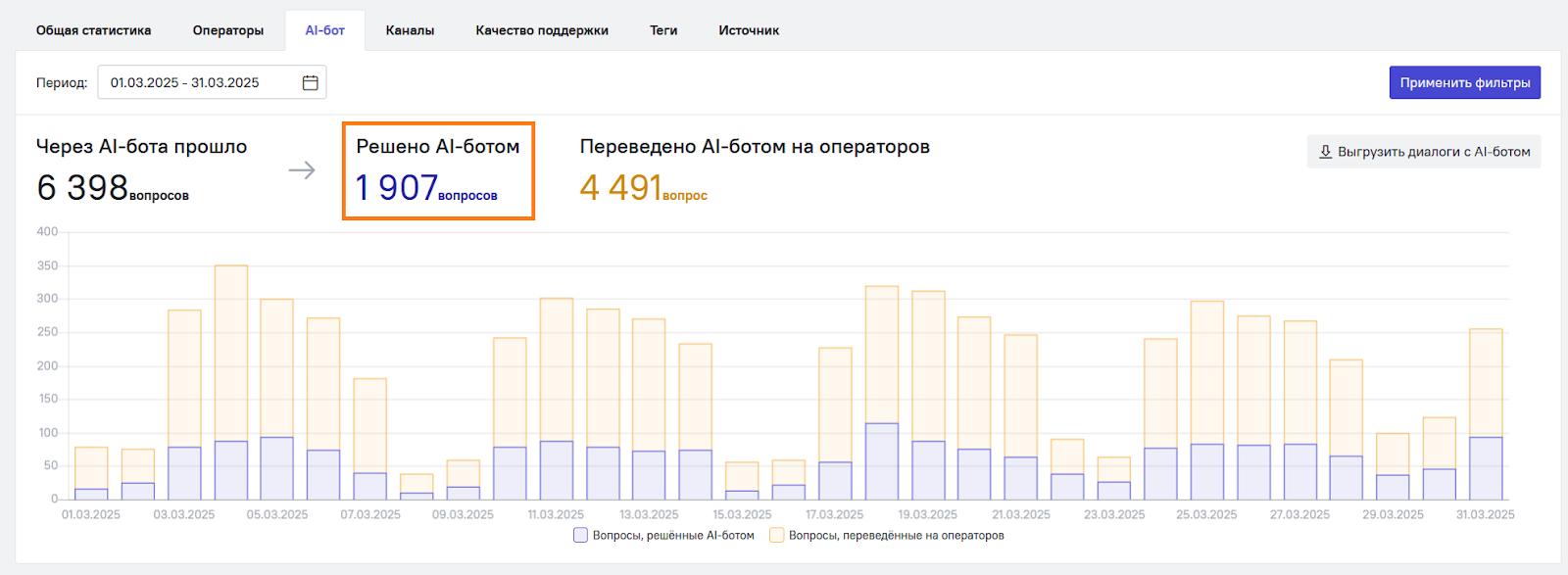
Task: Click the 4 491 вопрос transferred value
Action: (x=644, y=188)
